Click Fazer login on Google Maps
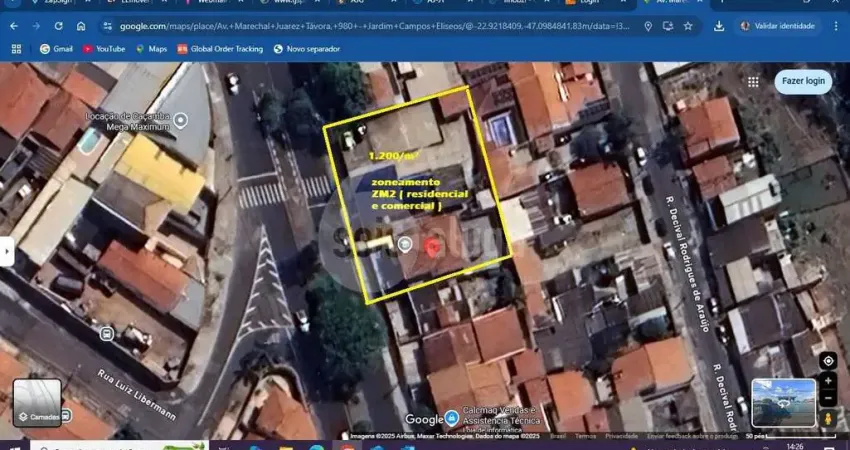Image resolution: width=850 pixels, height=450 pixels. tap(803, 81)
